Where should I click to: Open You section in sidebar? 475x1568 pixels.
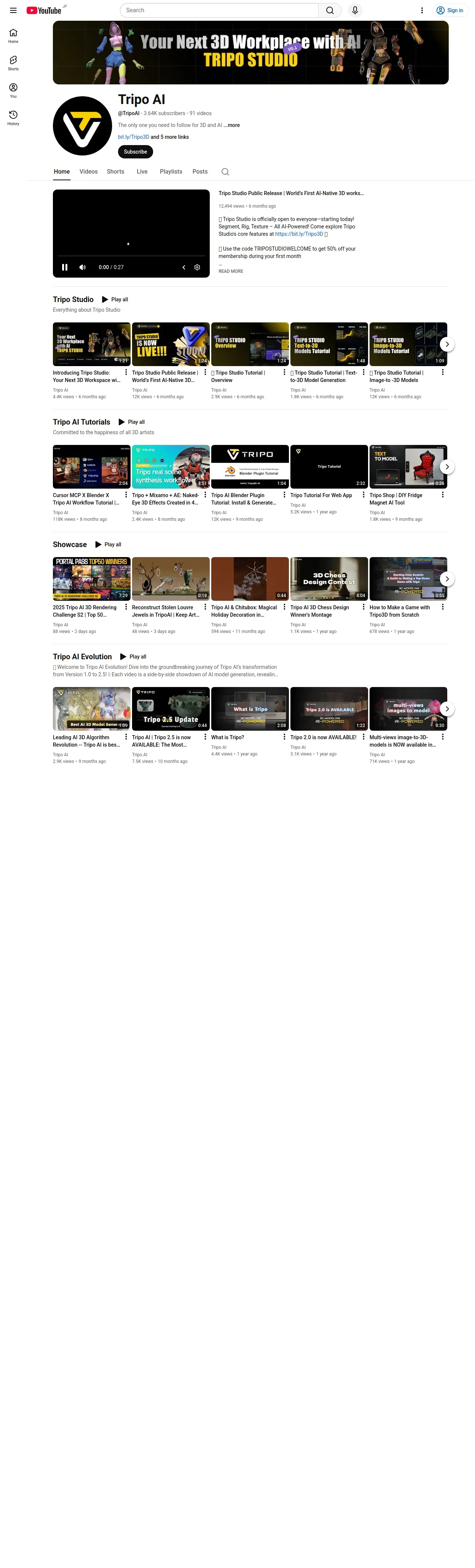(13, 91)
